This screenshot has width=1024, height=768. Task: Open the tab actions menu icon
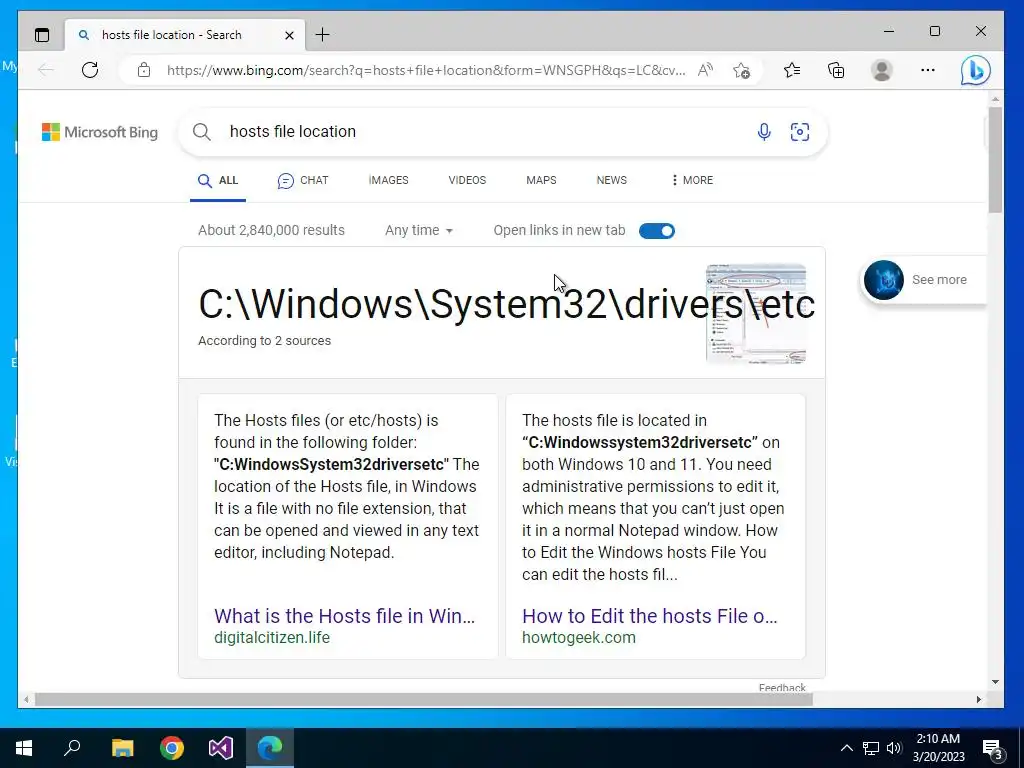42,35
